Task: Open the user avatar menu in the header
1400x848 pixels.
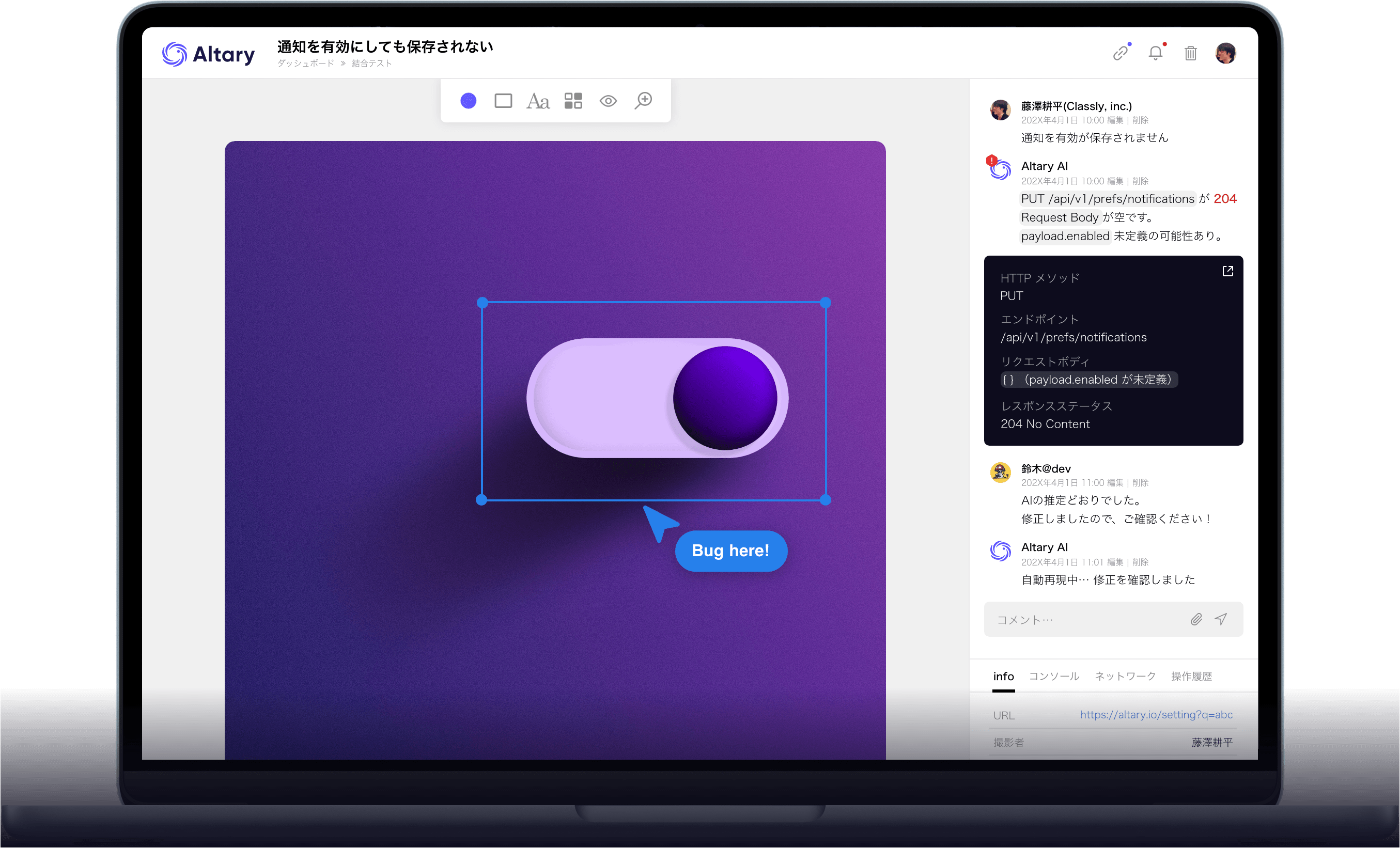Action: pyautogui.click(x=1225, y=53)
